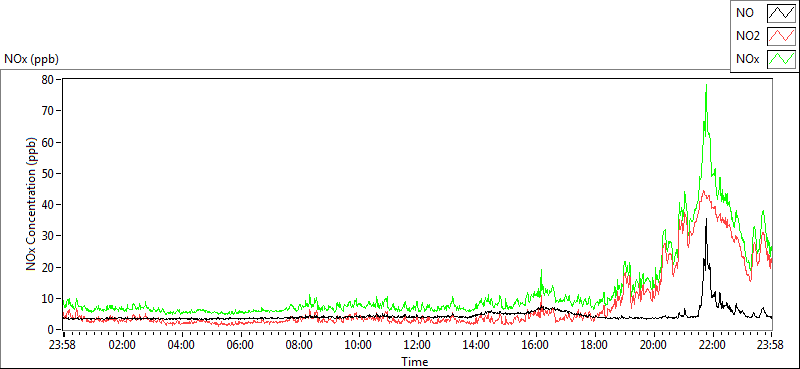Click the x-axis tick label 16:00
Screen dimensions: 800x369
pos(536,344)
